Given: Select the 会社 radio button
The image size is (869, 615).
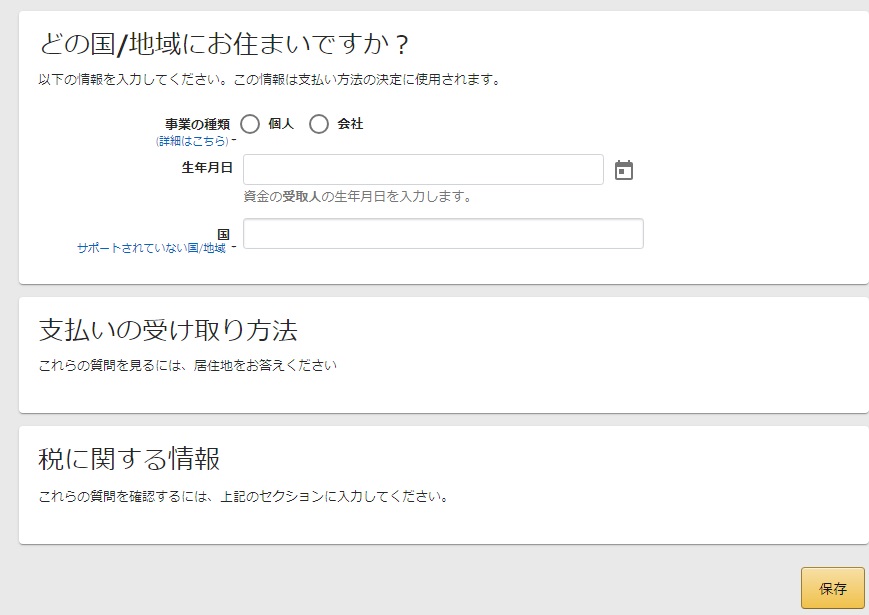Looking at the screenshot, I should tap(319, 124).
